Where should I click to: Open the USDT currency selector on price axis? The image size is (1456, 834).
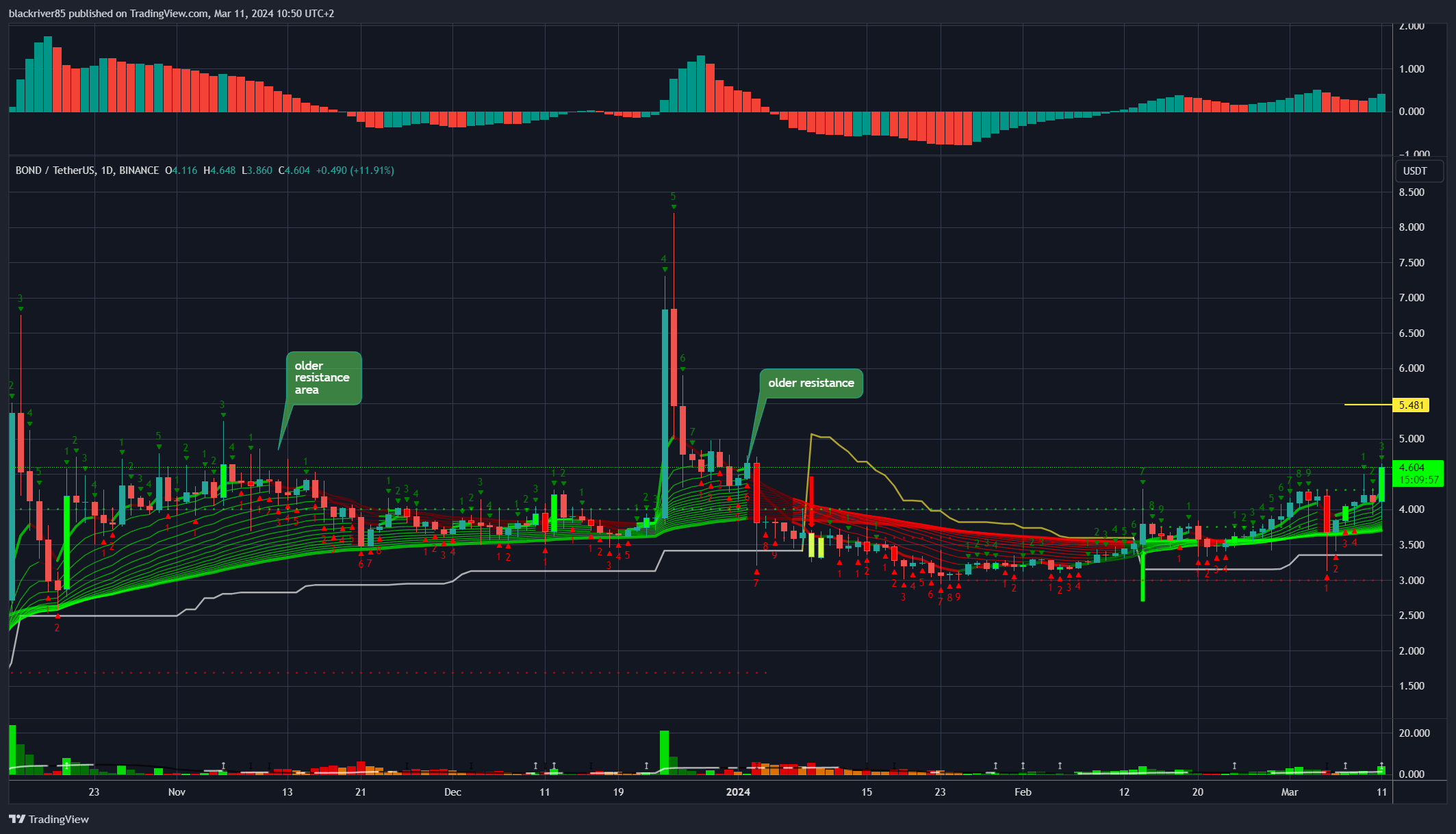(x=1420, y=170)
